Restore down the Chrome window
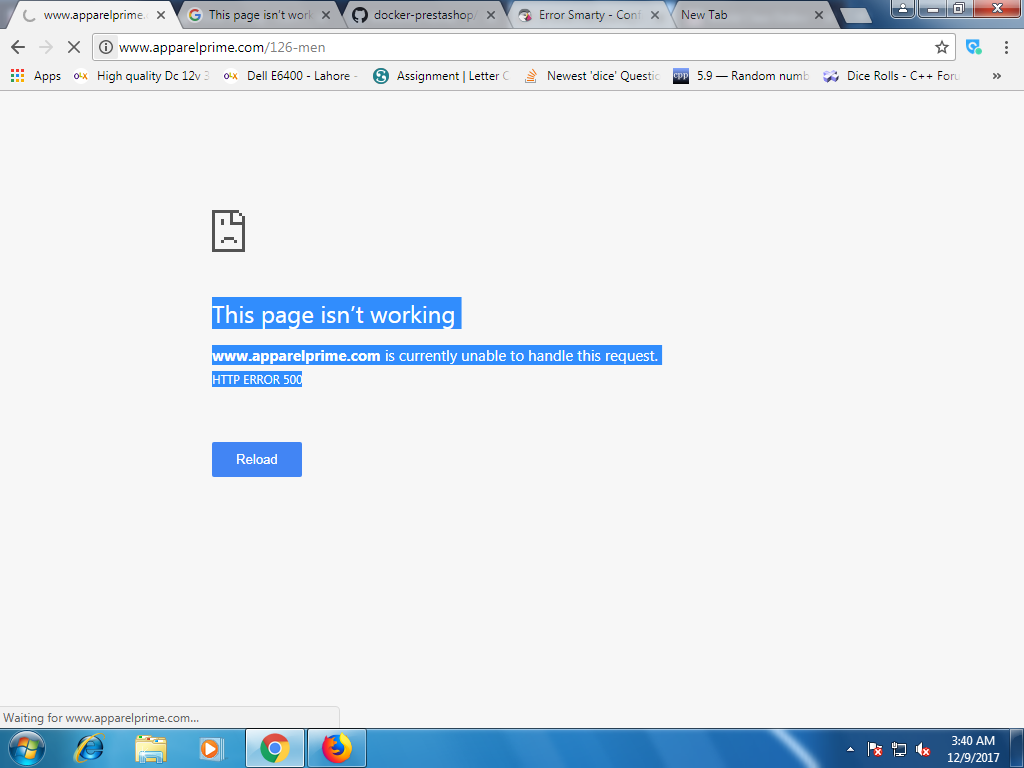 [x=959, y=8]
